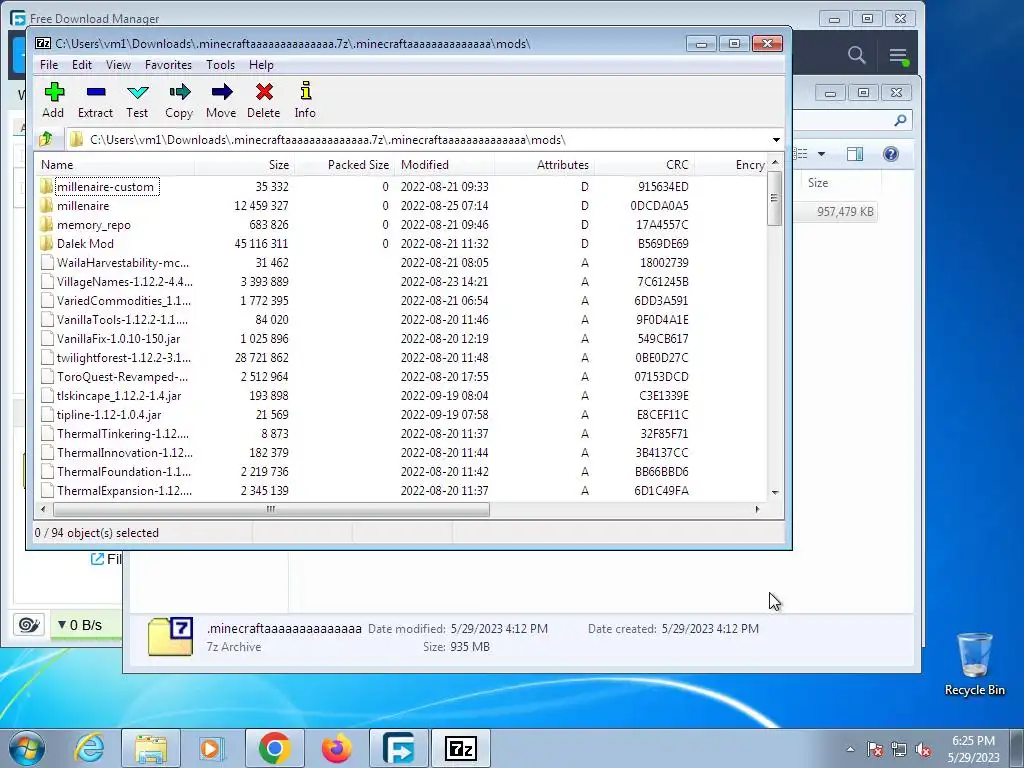The width and height of the screenshot is (1024, 768).
Task: Open the millenaire-custom folder icon
Action: coord(46,187)
